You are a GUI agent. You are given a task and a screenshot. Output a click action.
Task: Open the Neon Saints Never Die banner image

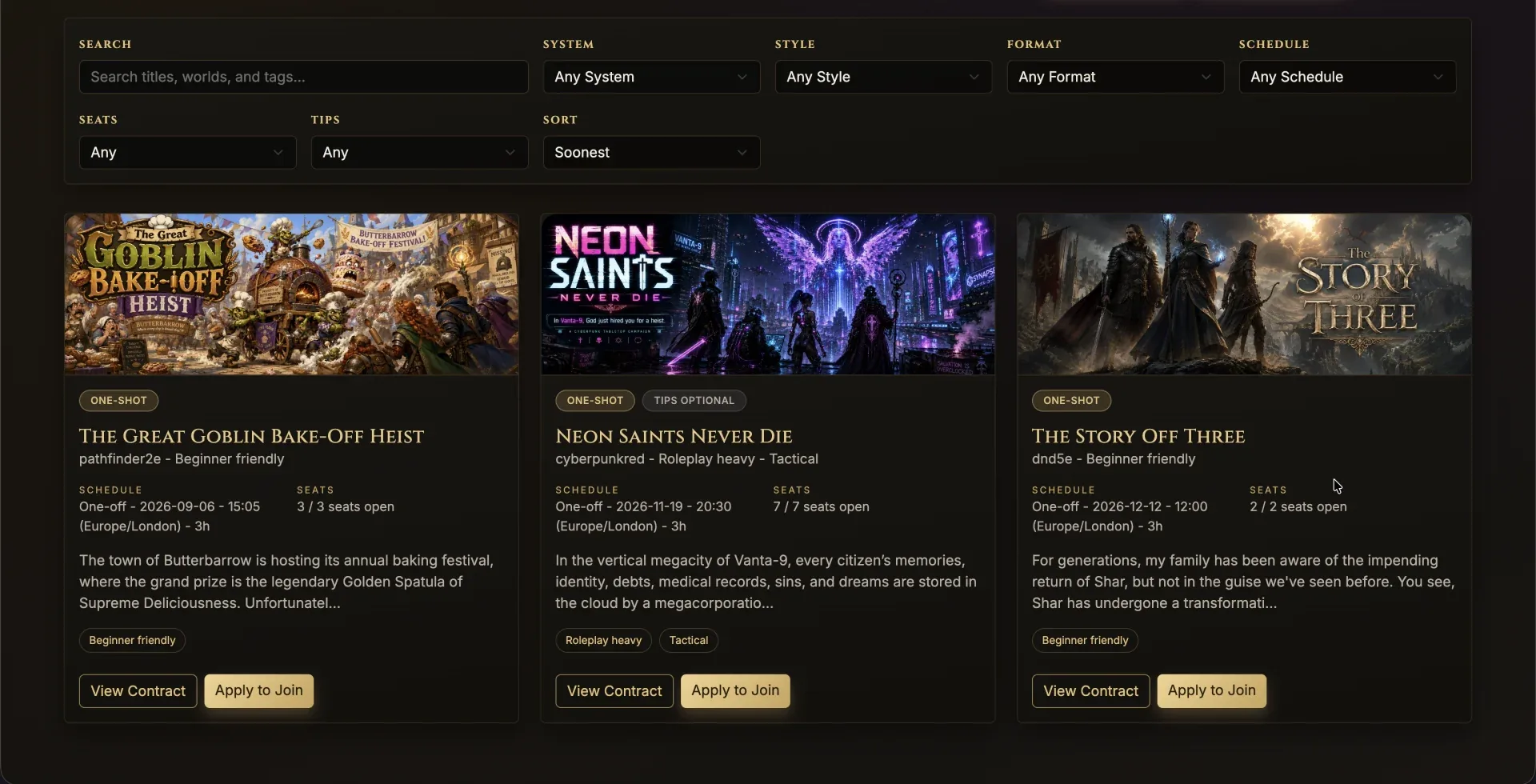[768, 294]
